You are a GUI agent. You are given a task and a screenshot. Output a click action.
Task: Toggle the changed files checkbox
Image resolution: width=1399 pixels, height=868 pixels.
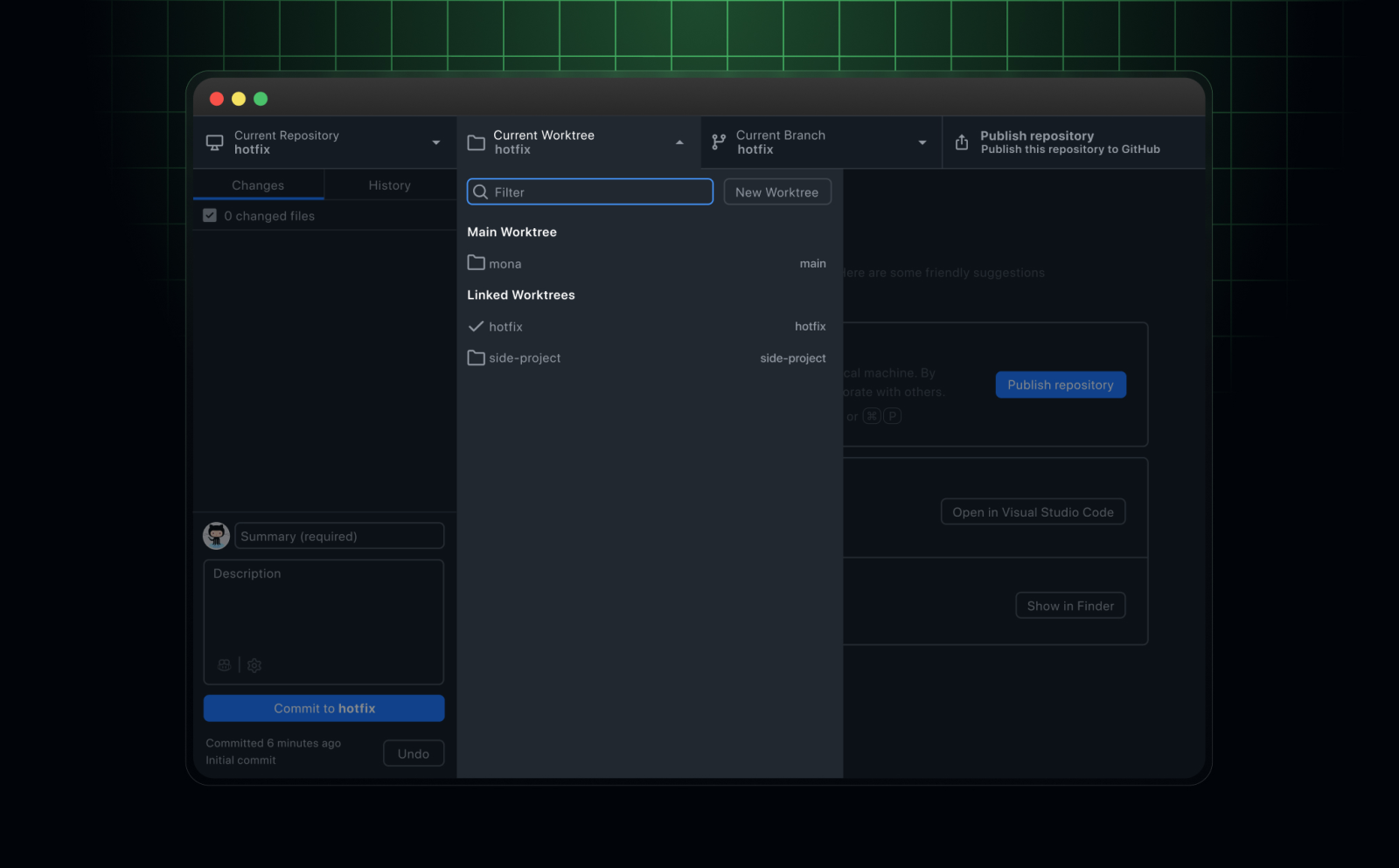point(210,215)
